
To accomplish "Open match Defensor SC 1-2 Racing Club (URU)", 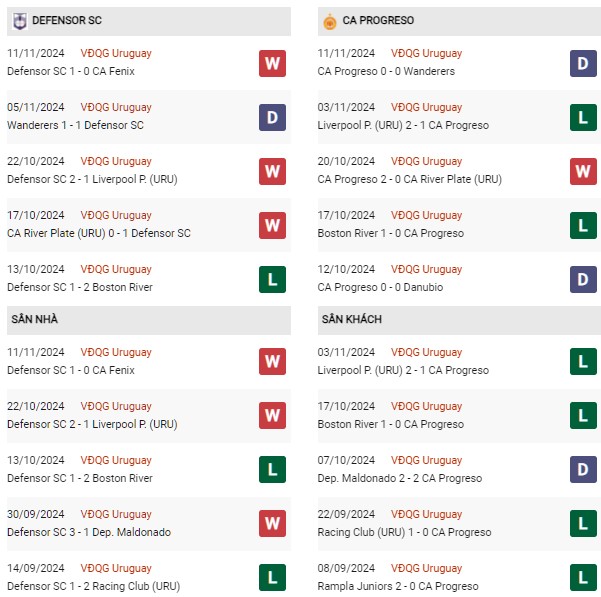I will 94,587.
